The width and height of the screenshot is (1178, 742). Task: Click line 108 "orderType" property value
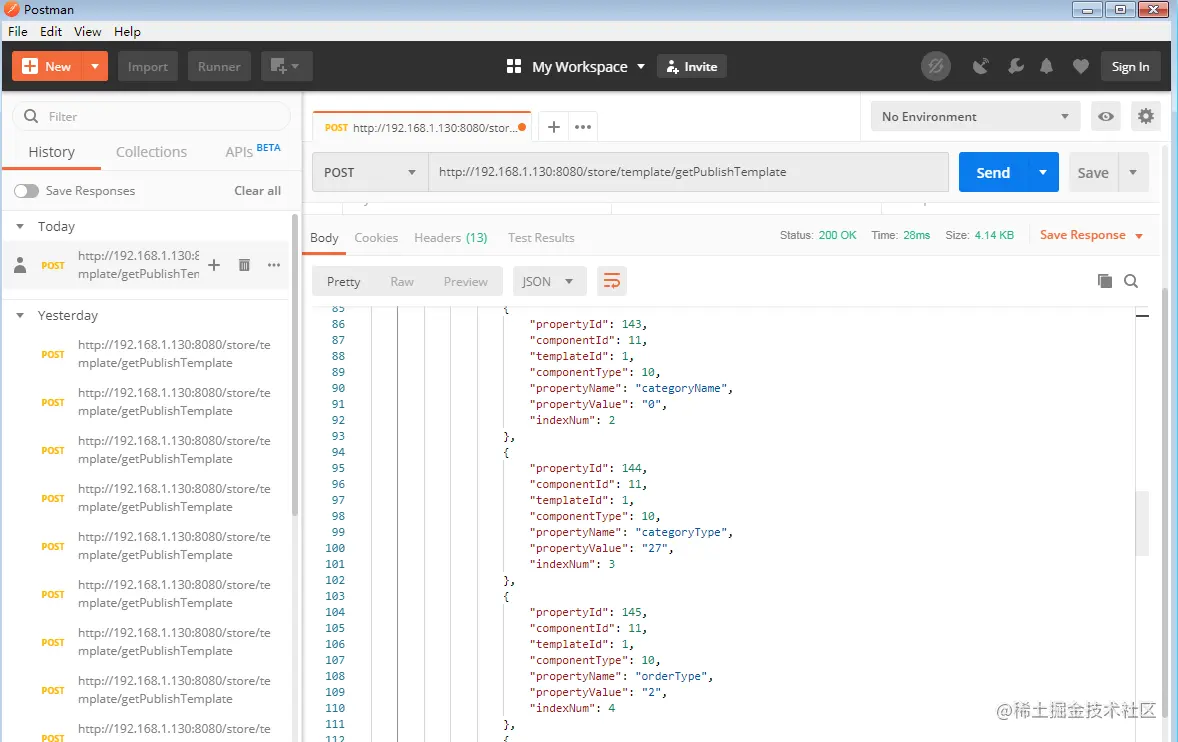(671, 676)
